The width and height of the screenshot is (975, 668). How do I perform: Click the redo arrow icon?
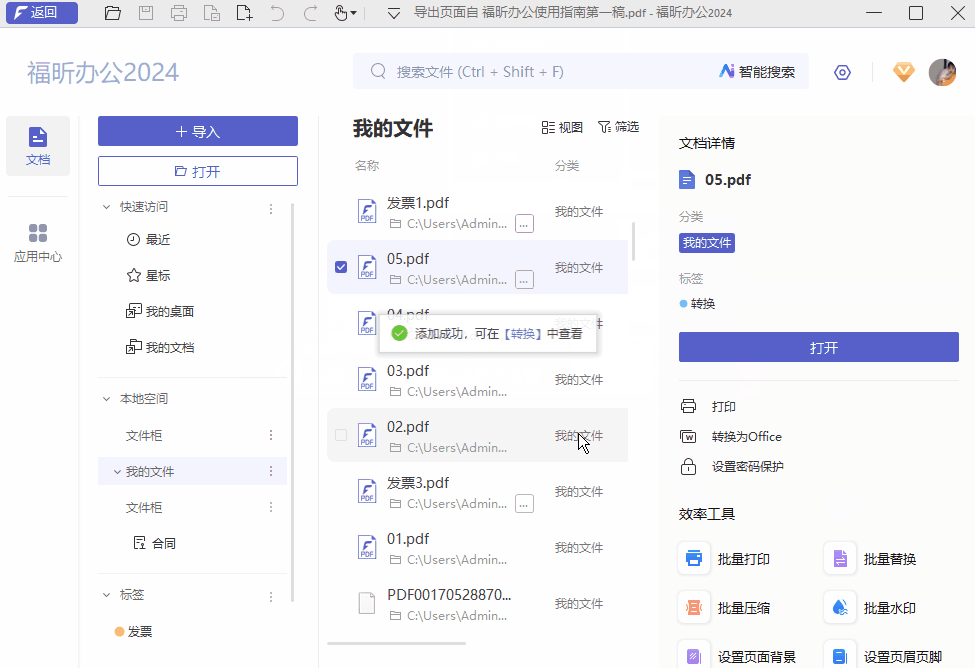310,12
